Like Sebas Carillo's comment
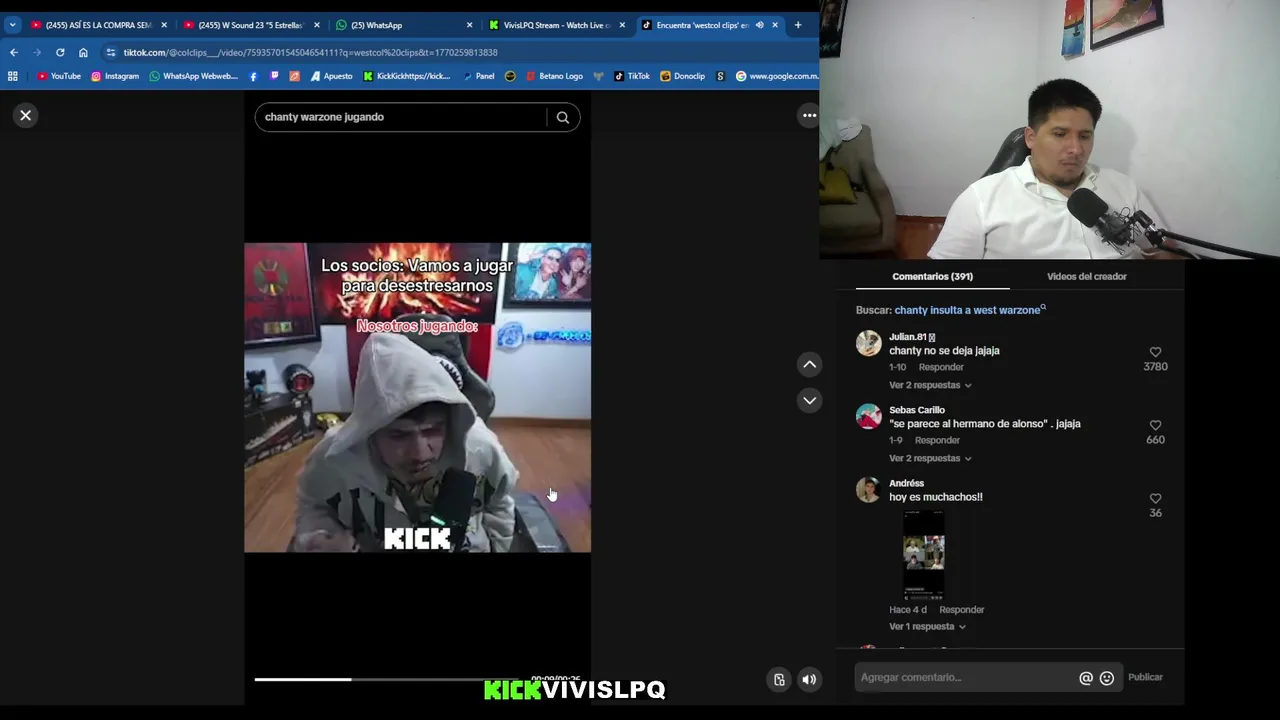 (1155, 425)
